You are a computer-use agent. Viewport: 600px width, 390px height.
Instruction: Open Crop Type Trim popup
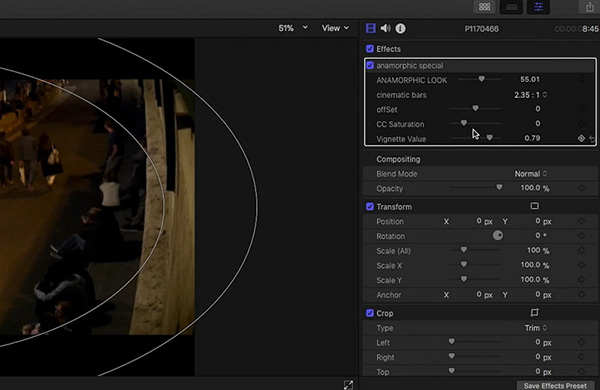536,328
